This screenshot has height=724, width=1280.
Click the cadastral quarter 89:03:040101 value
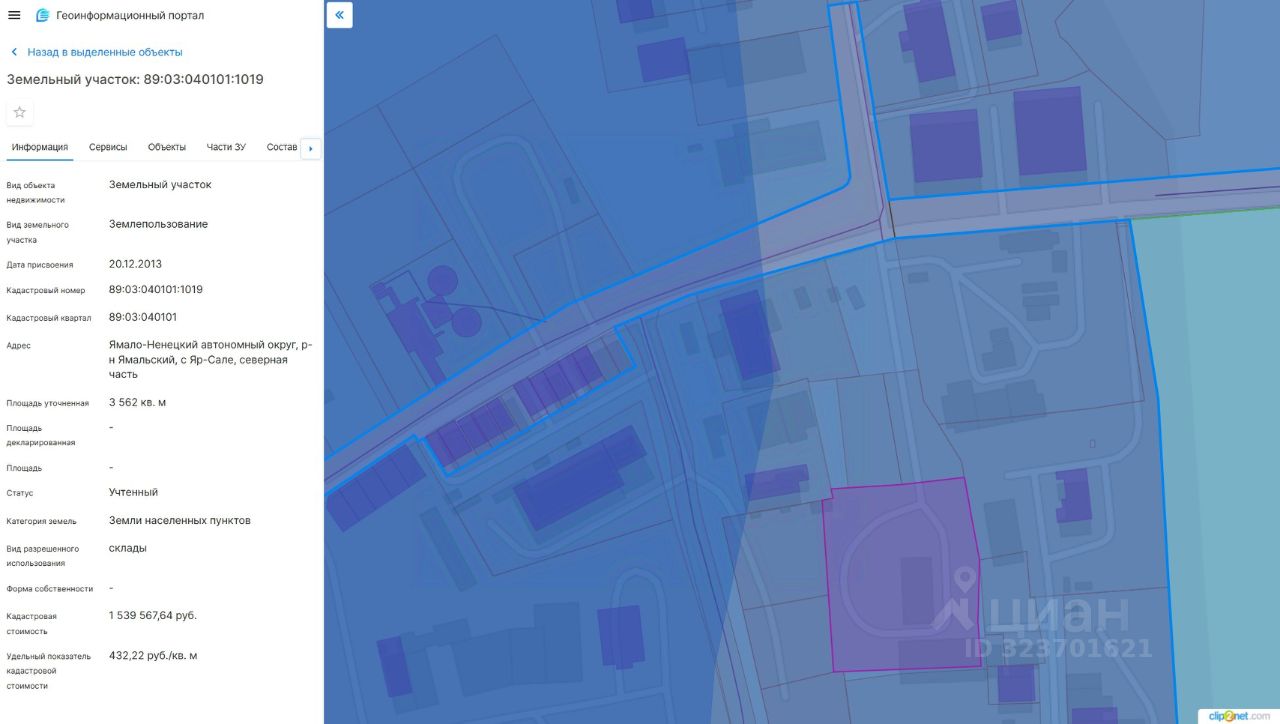(143, 317)
